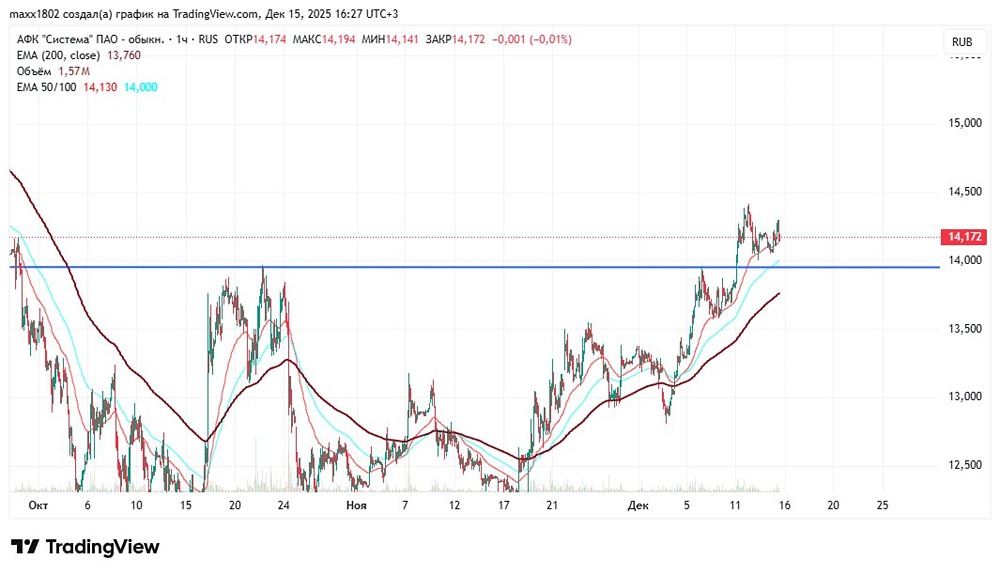
Task: Click the 13,760 EMA 200 value
Action: click(x=124, y=55)
